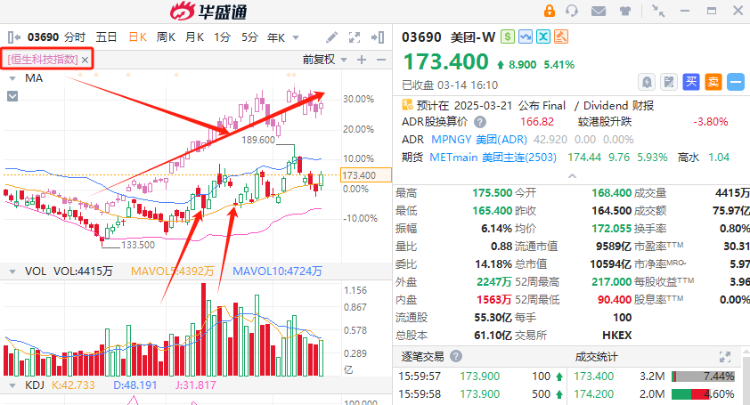Click the 最高 175.500 value
Image resolution: width=750 pixels, height=405 pixels.
[x=492, y=193]
